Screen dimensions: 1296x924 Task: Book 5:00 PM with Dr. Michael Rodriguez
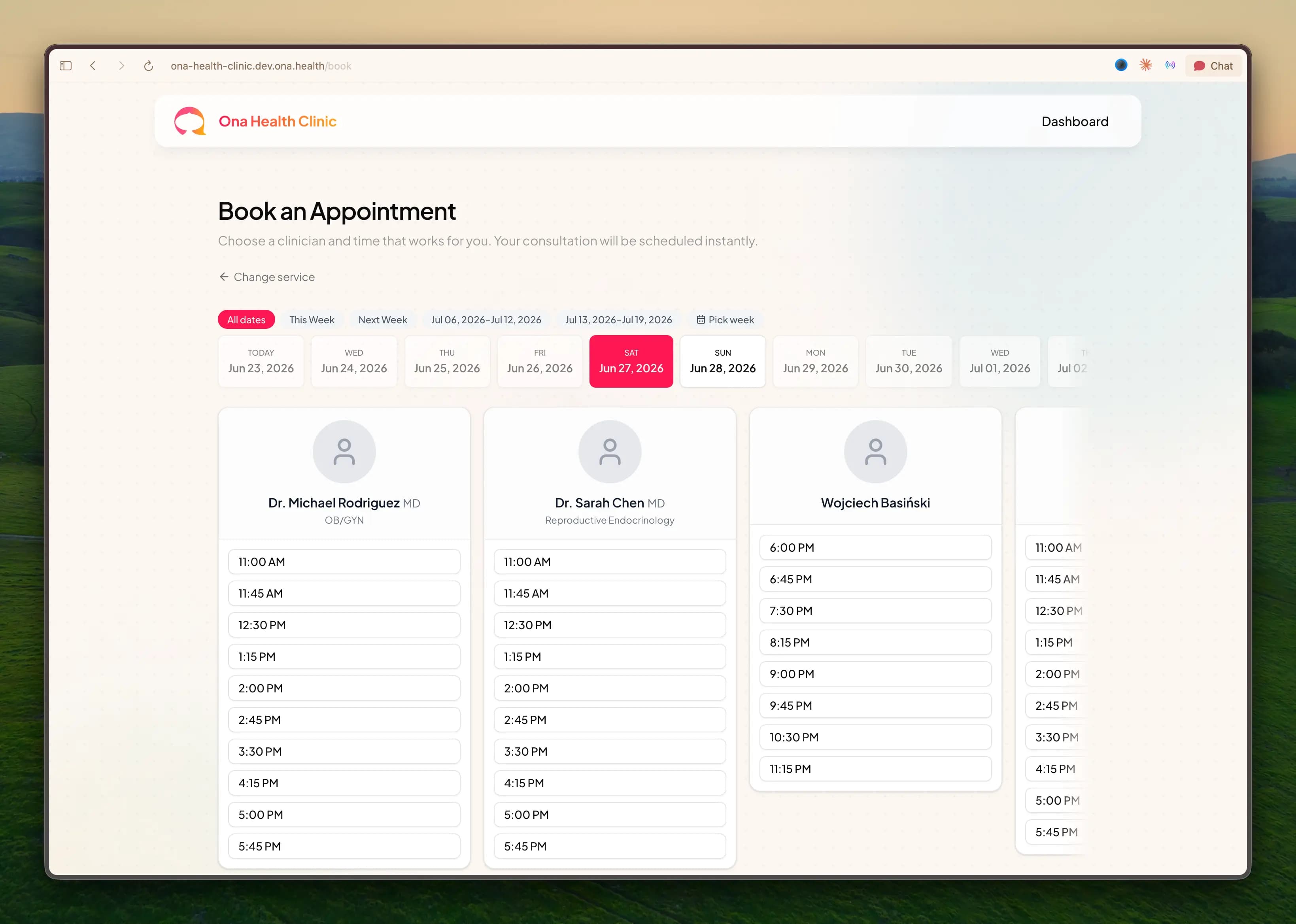point(344,815)
